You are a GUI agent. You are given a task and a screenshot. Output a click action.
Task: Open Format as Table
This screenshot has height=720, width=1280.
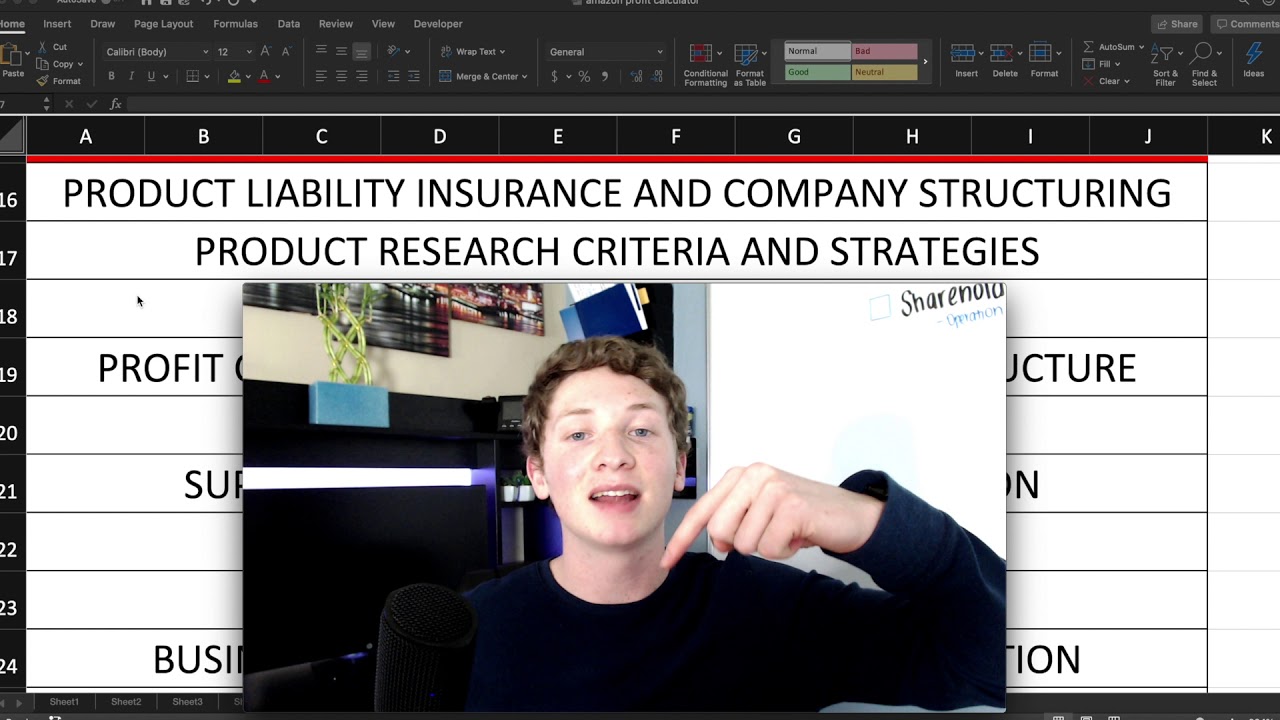pos(749,65)
